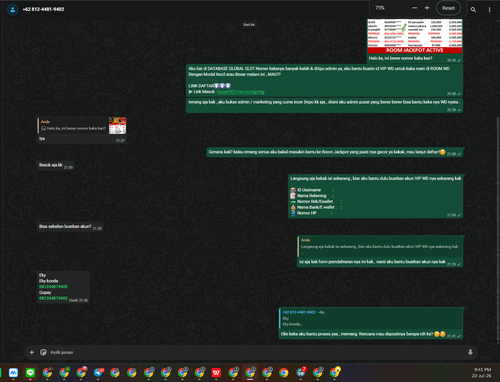500x382 pixels.
Task: Click contact number +62 812-4481-9402 in header
Action: 43,9
